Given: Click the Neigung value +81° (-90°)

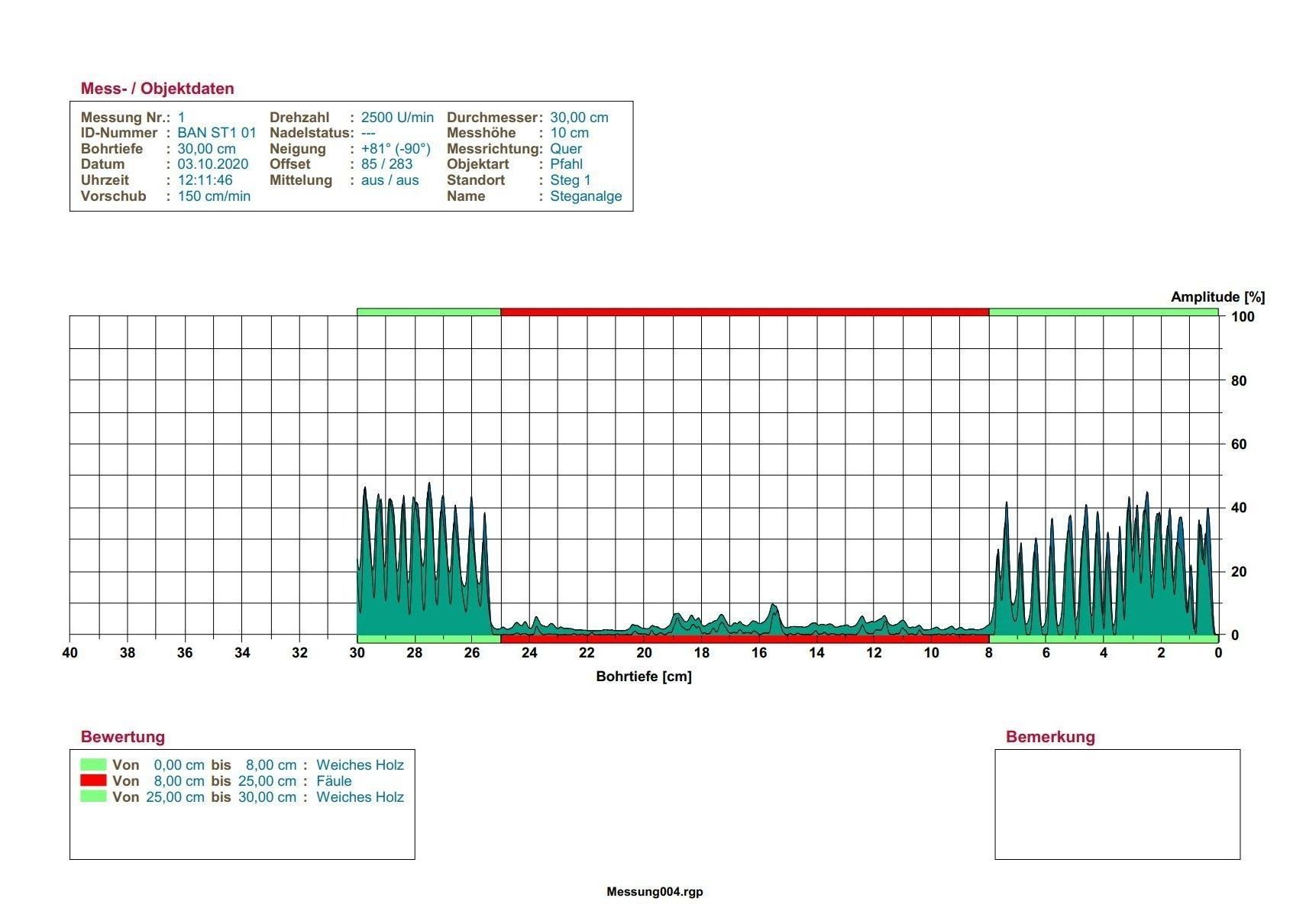Looking at the screenshot, I should pos(396,149).
